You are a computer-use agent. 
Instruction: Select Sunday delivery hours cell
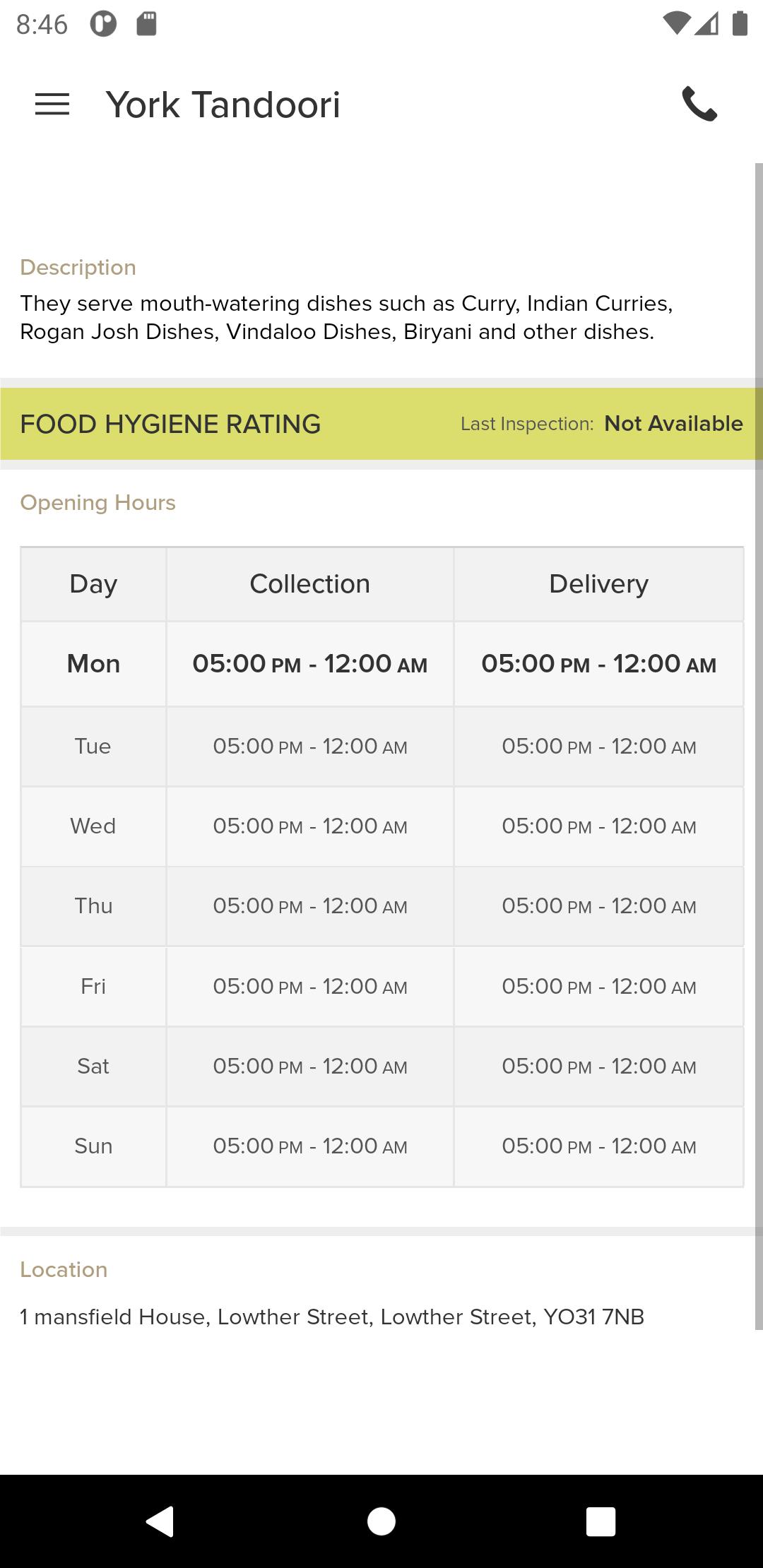[x=598, y=1146]
